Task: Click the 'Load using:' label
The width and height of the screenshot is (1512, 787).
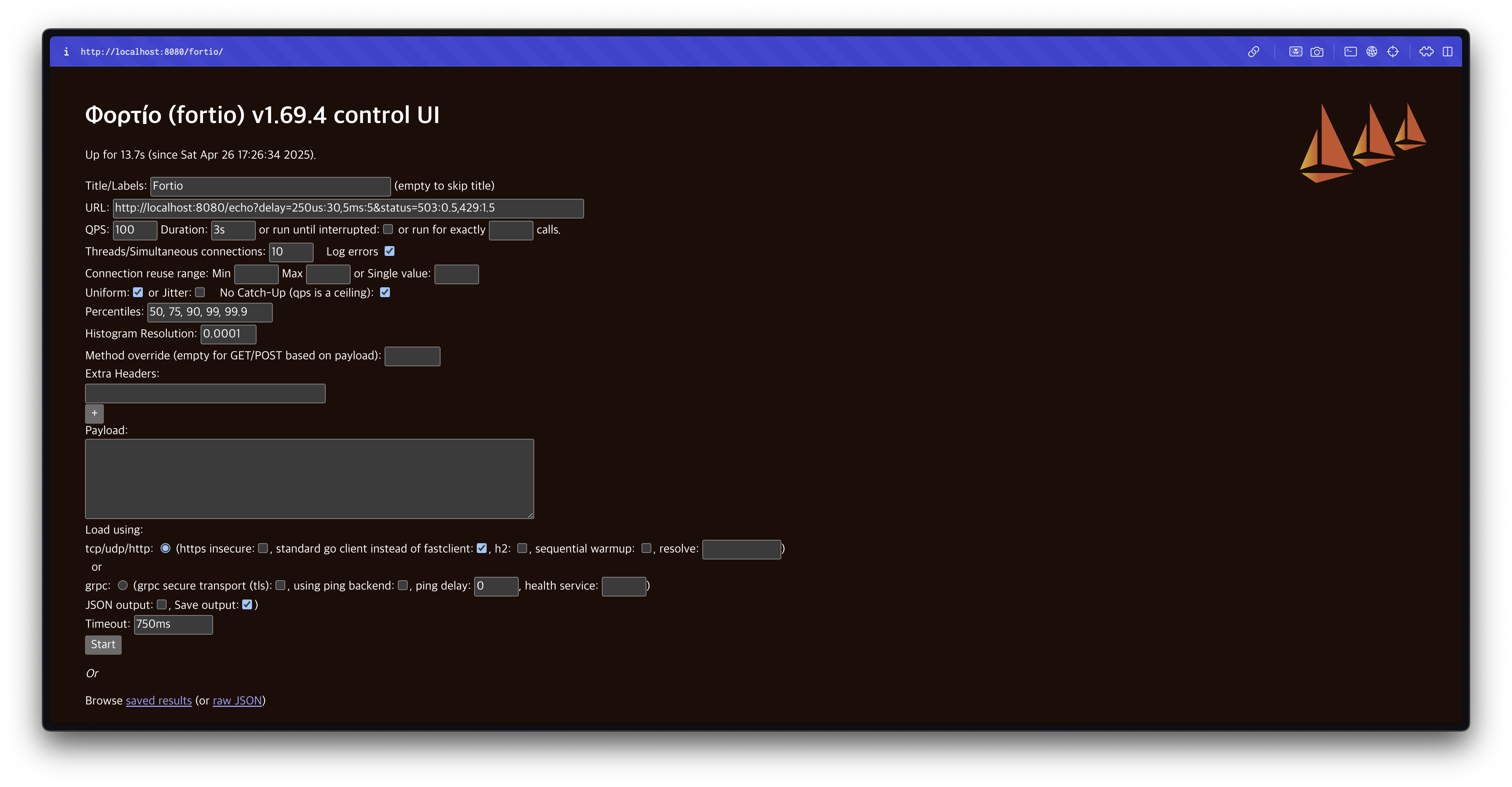Action: pyautogui.click(x=114, y=529)
